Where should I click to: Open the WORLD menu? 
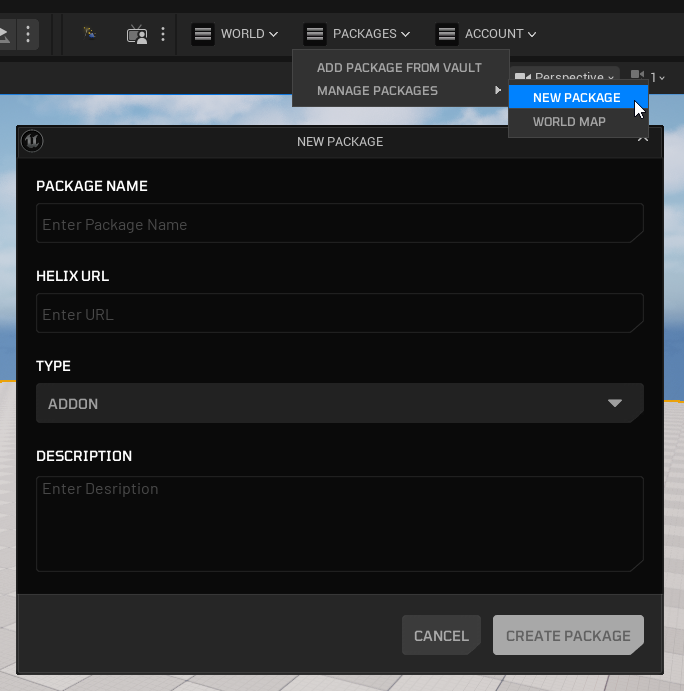235,34
